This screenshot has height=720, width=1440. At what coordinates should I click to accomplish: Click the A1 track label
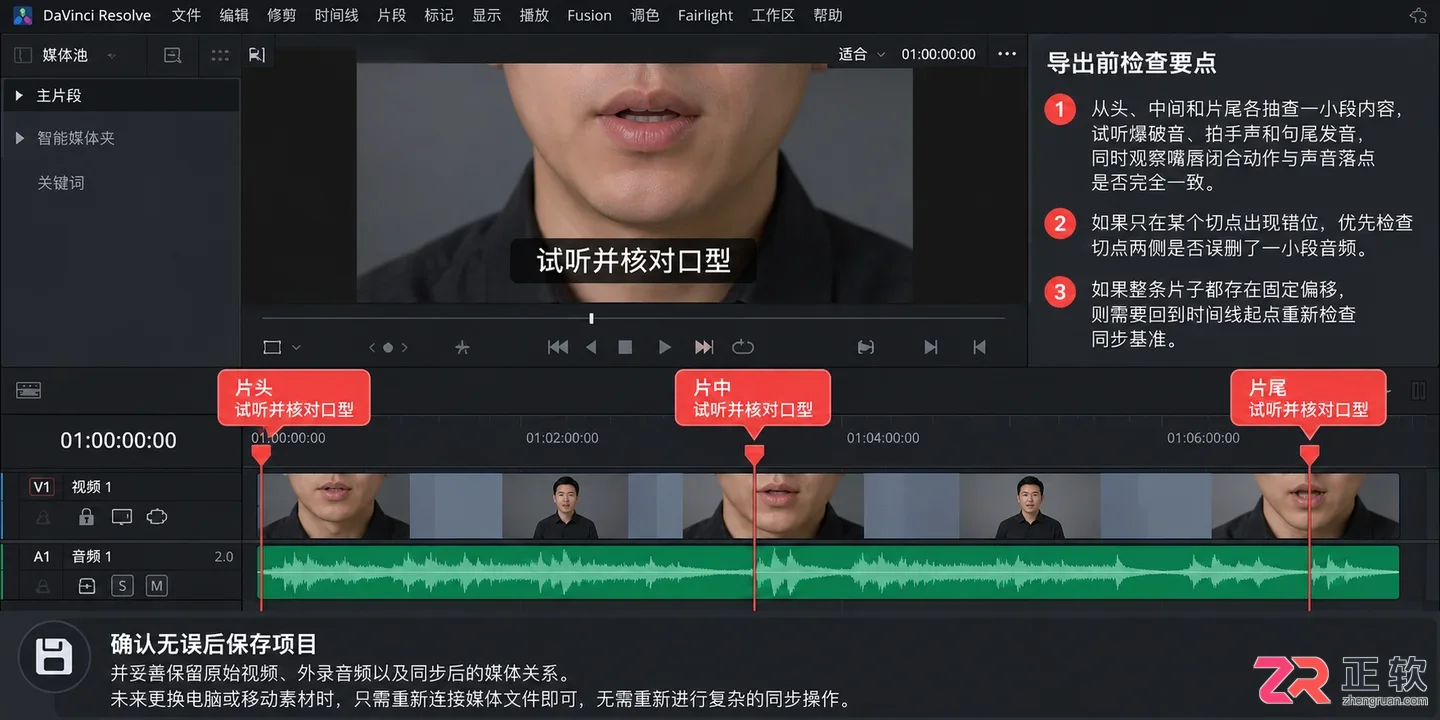(41, 556)
